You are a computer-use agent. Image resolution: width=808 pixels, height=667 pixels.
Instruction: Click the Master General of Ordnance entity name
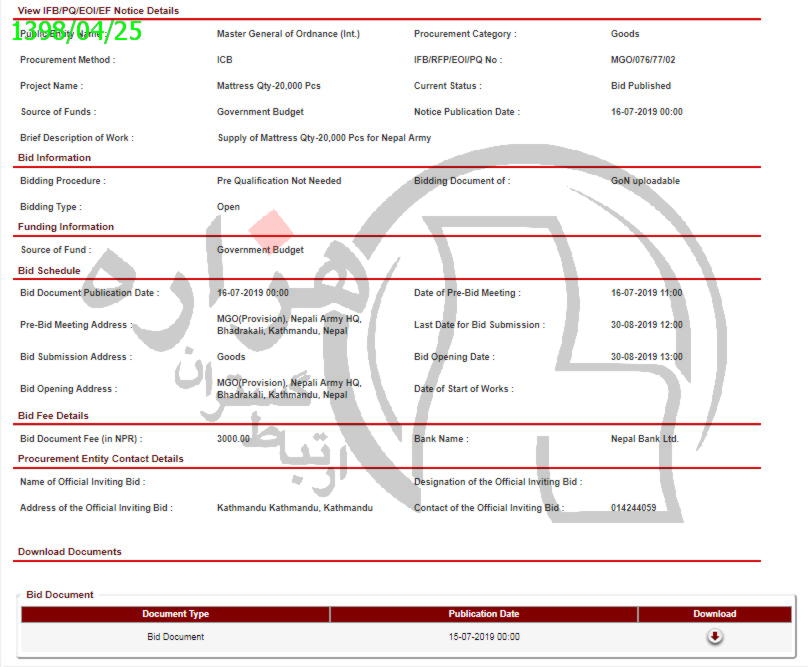click(288, 34)
